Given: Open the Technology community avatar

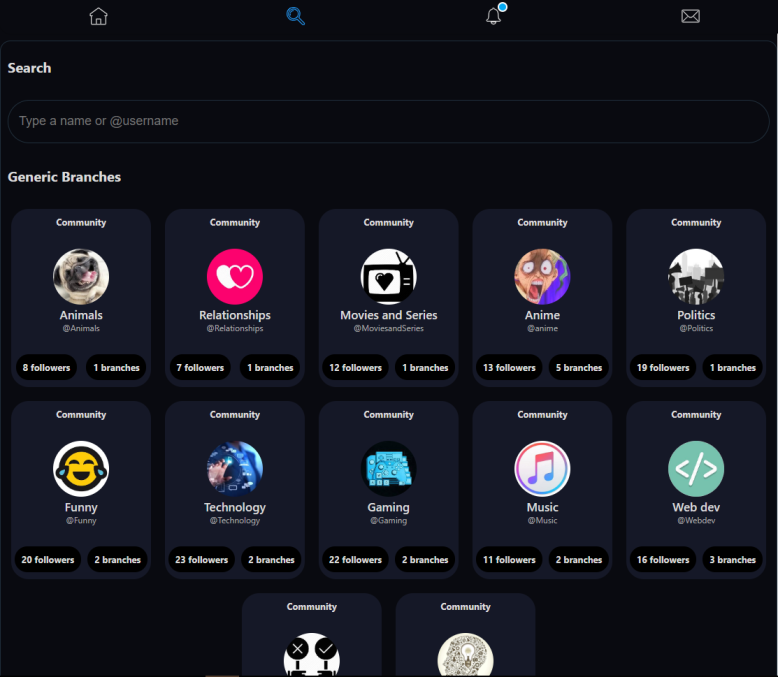Looking at the screenshot, I should click(x=235, y=469).
